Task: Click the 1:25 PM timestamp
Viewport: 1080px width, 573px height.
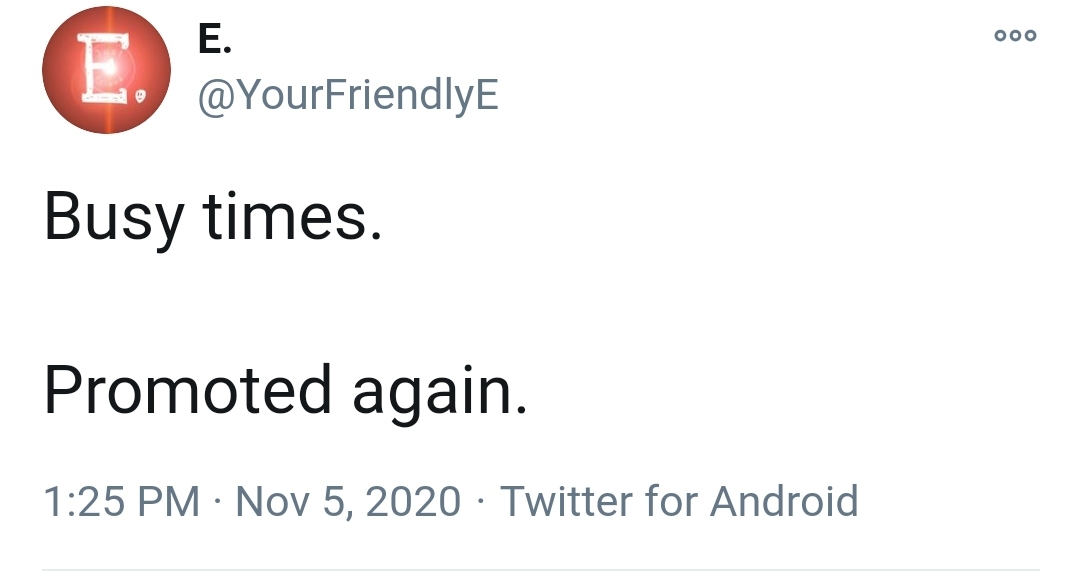Action: click(121, 500)
